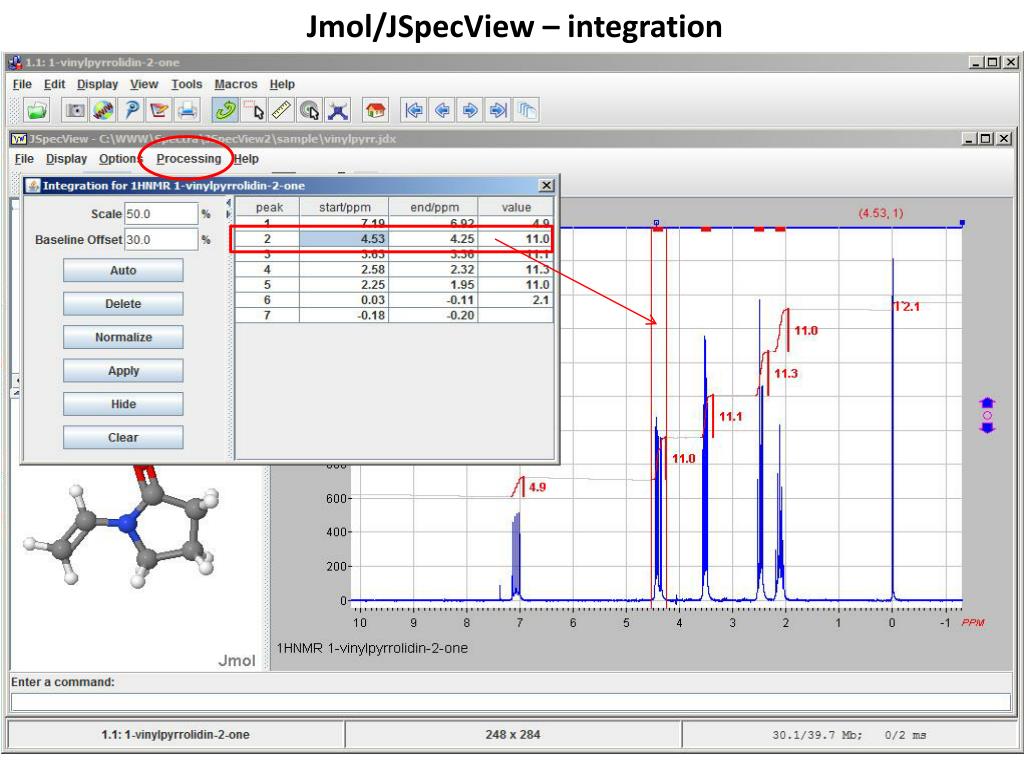Click the 4.9 integral label on spectrum
Image resolution: width=1024 pixels, height=768 pixels.
537,487
